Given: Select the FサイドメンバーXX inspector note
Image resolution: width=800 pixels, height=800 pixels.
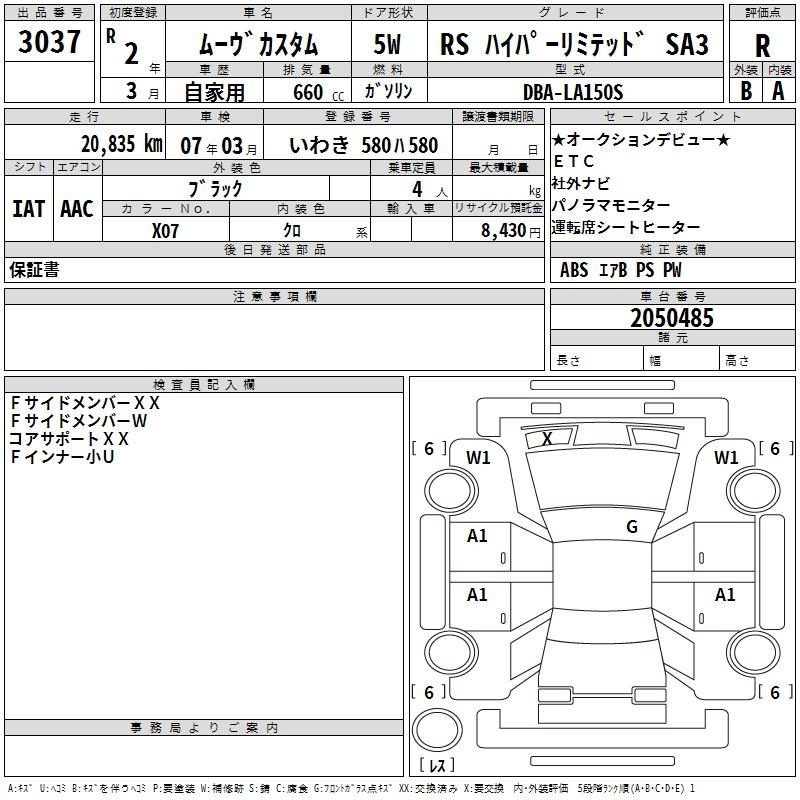Looking at the screenshot, I should coord(85,403).
